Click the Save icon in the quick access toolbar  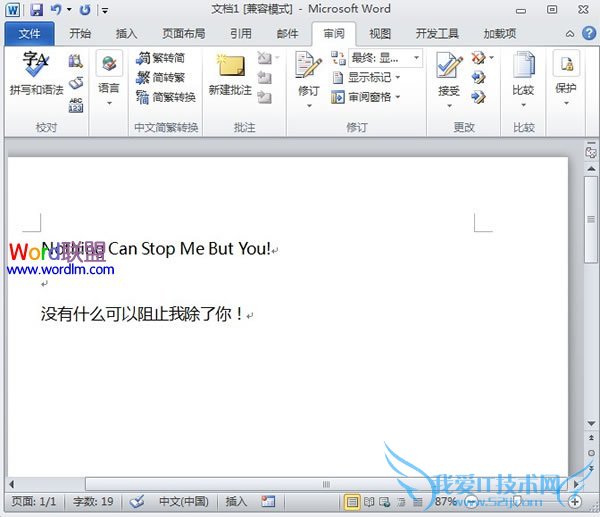point(36,10)
